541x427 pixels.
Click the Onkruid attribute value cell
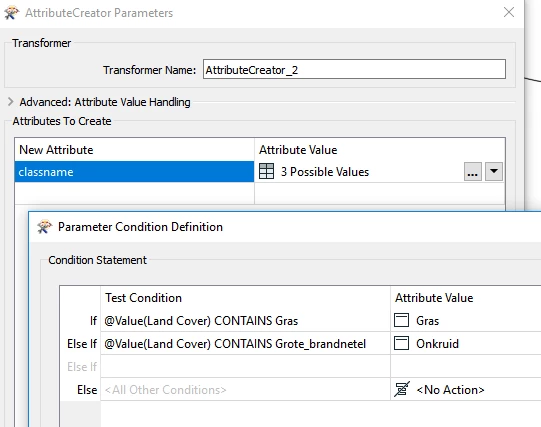(466, 344)
